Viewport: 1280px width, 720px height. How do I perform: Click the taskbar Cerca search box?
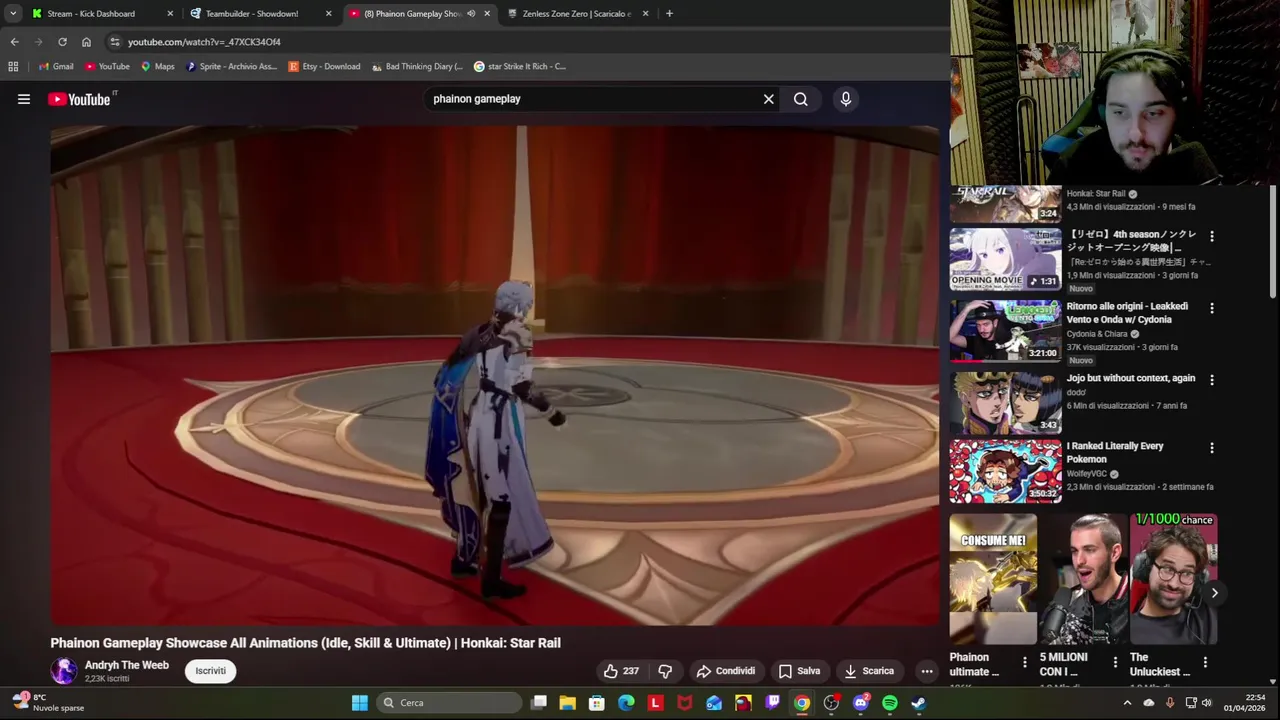(448, 703)
